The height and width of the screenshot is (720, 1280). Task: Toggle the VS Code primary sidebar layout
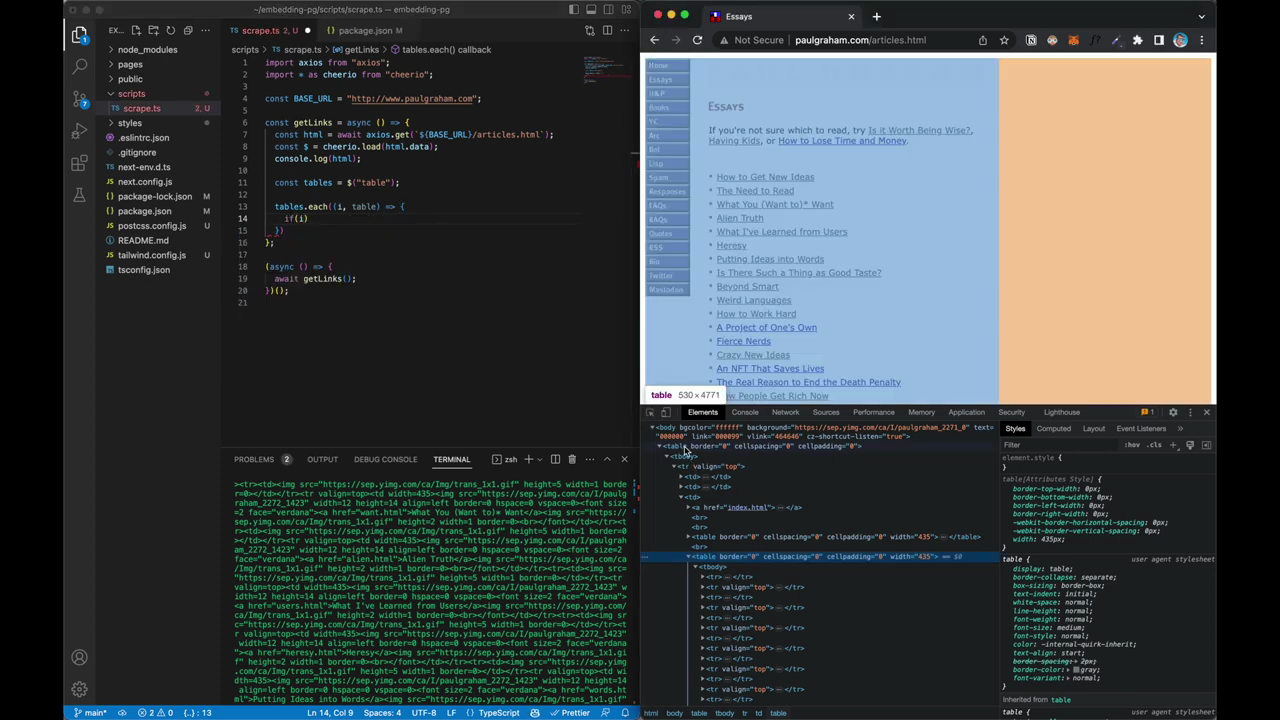[574, 9]
